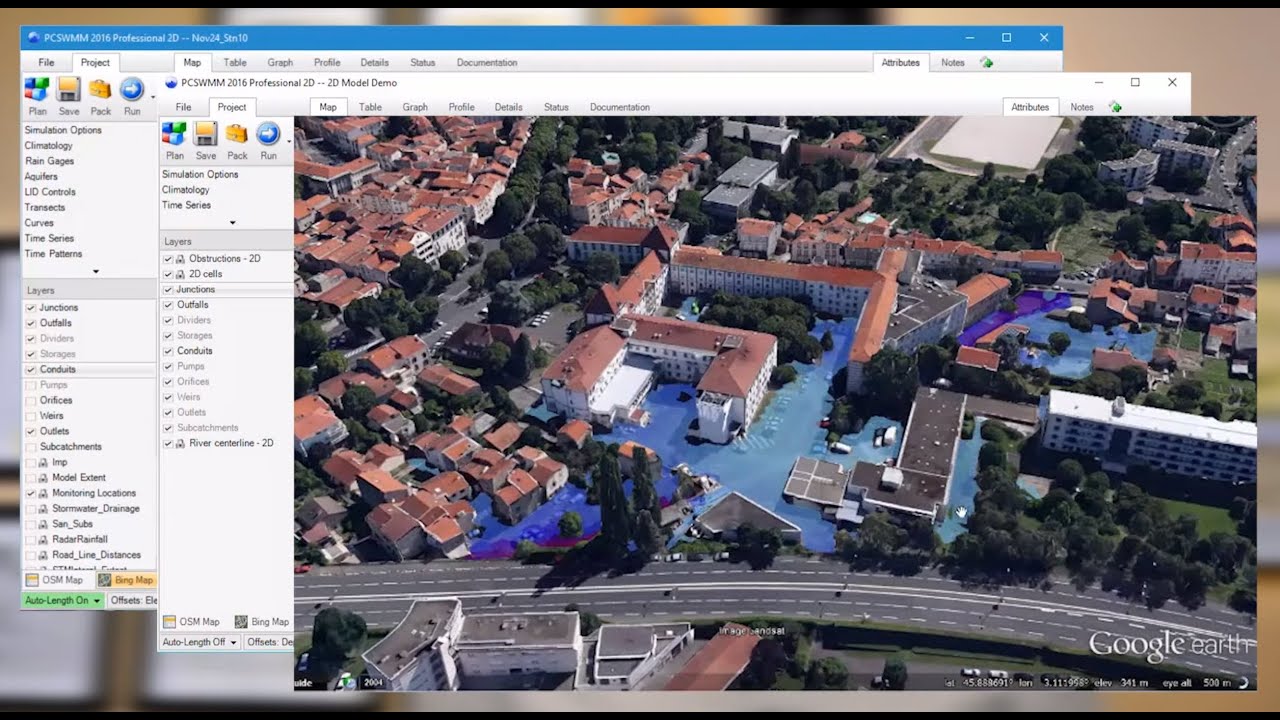Click the Save icon in Nov24_Stn10 window
This screenshot has width=1280, height=720.
click(69, 90)
